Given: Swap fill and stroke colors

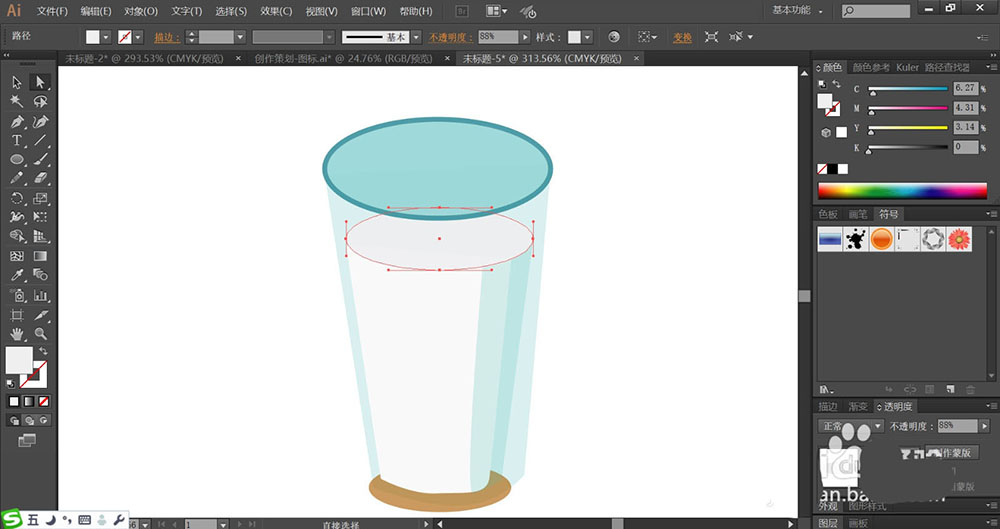Looking at the screenshot, I should click(43, 350).
